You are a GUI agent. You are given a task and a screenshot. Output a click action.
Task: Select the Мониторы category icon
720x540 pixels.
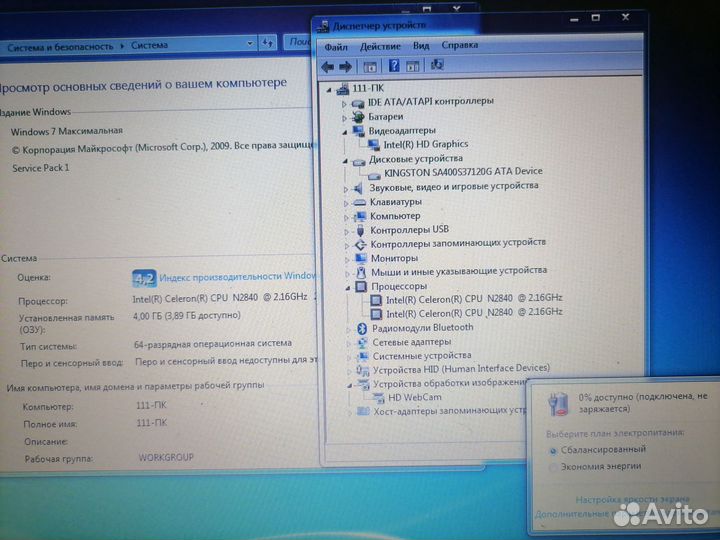[360, 259]
